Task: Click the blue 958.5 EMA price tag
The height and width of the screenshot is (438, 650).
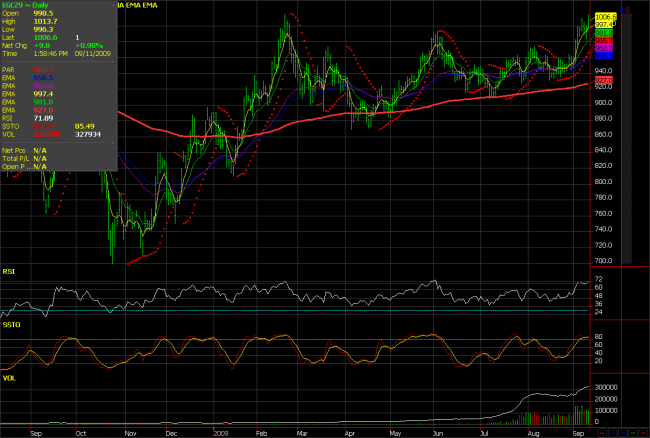Action: [x=604, y=56]
